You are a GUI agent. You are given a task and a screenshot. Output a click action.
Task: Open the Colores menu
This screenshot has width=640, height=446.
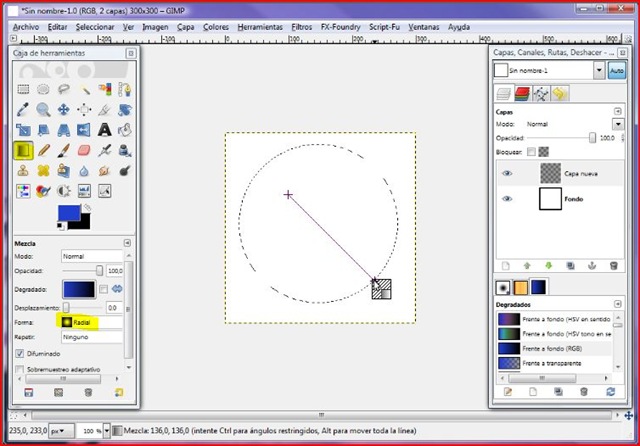pyautogui.click(x=217, y=27)
